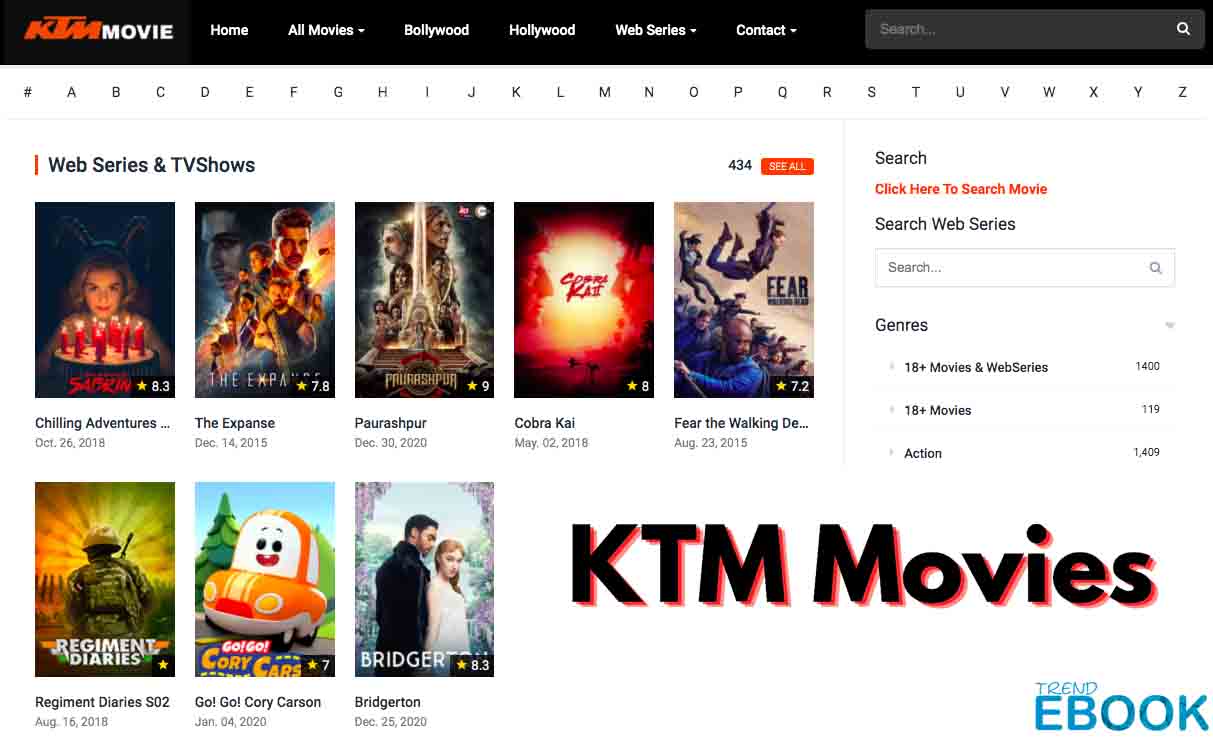Click the SEE ALL button
The height and width of the screenshot is (739, 1213).
coord(787,166)
